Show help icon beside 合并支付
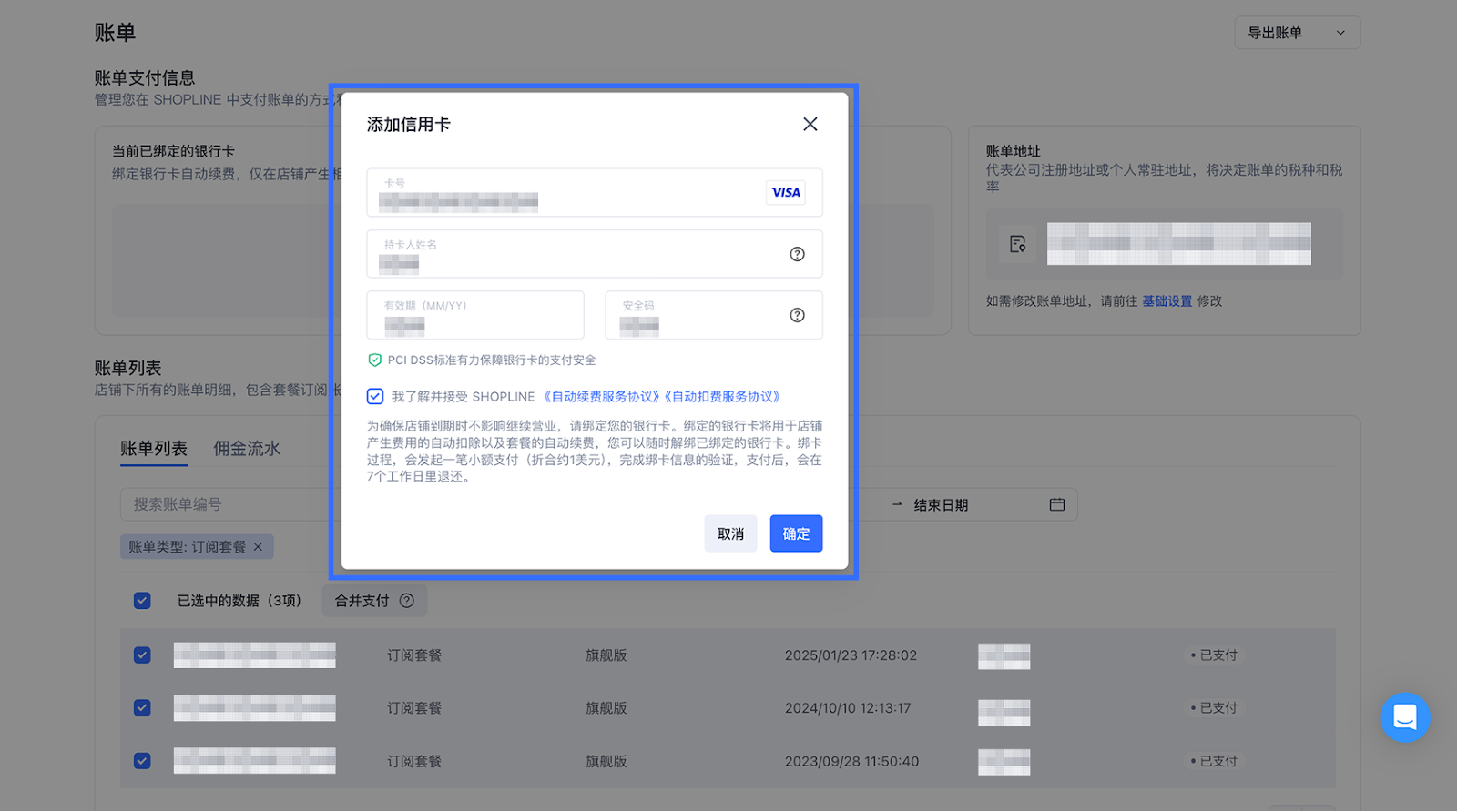This screenshot has height=812, width=1457. point(407,601)
